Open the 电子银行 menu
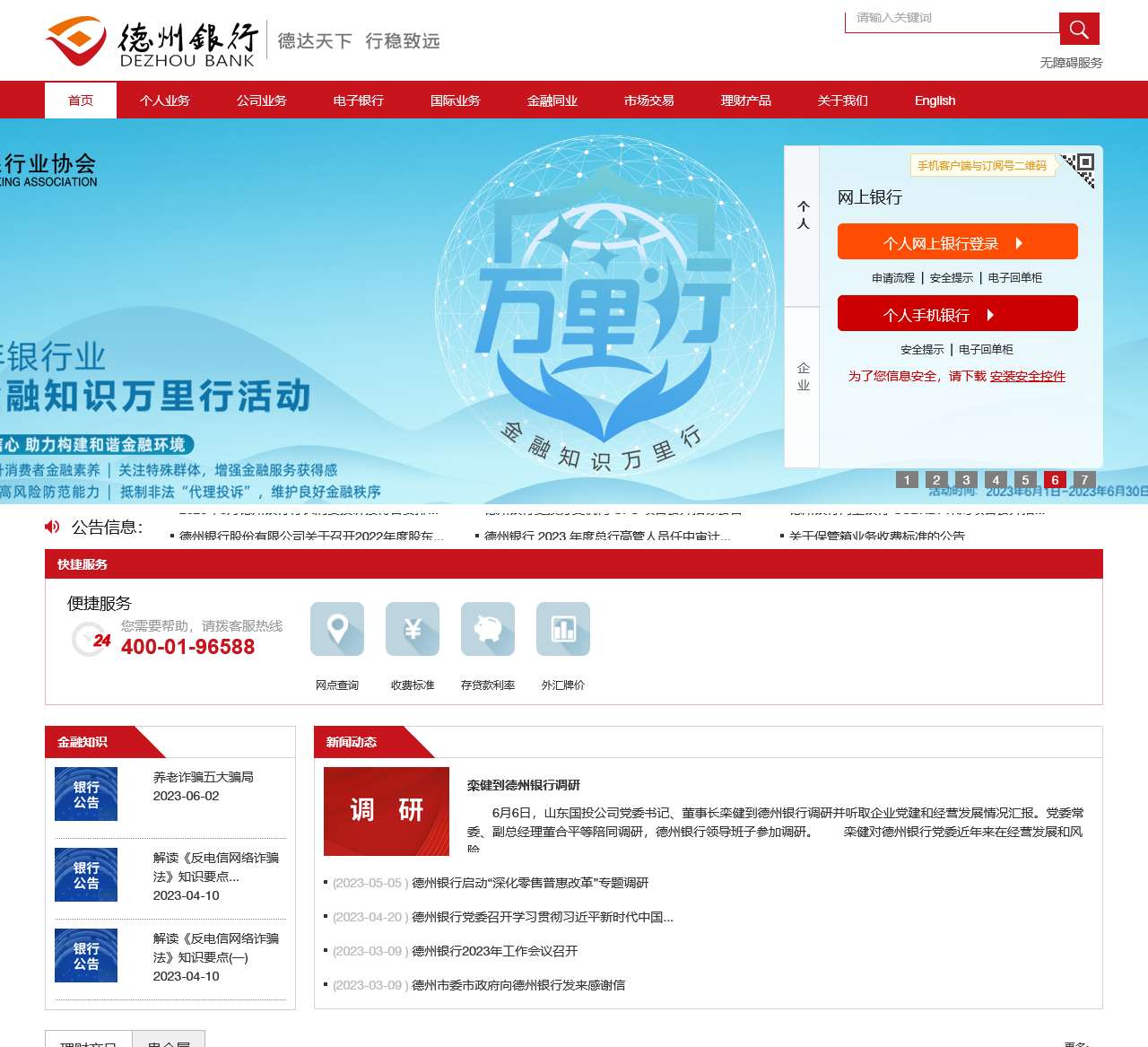The image size is (1148, 1047). point(359,100)
